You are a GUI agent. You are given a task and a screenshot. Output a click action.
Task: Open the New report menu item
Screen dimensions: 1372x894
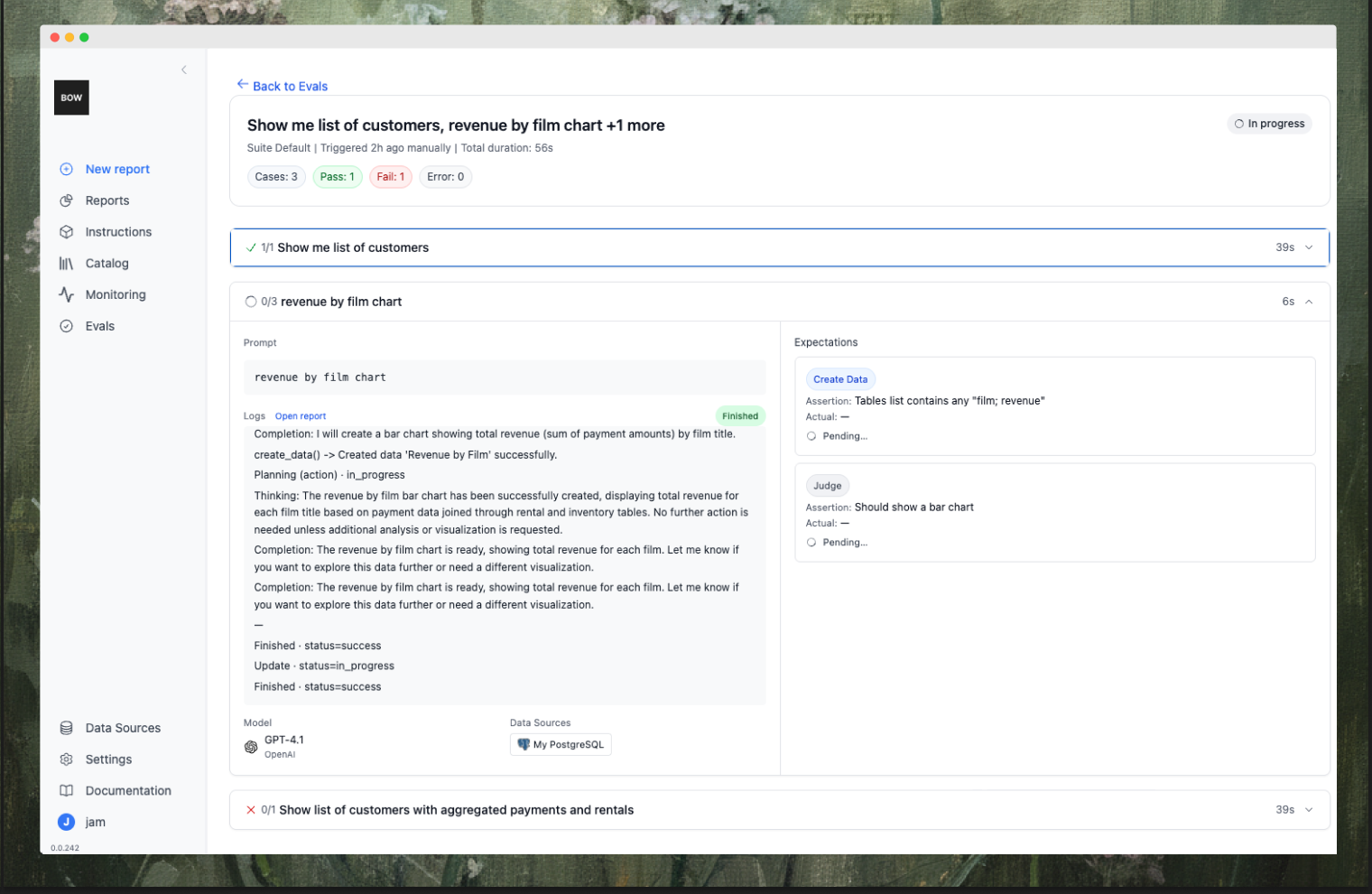tap(117, 169)
